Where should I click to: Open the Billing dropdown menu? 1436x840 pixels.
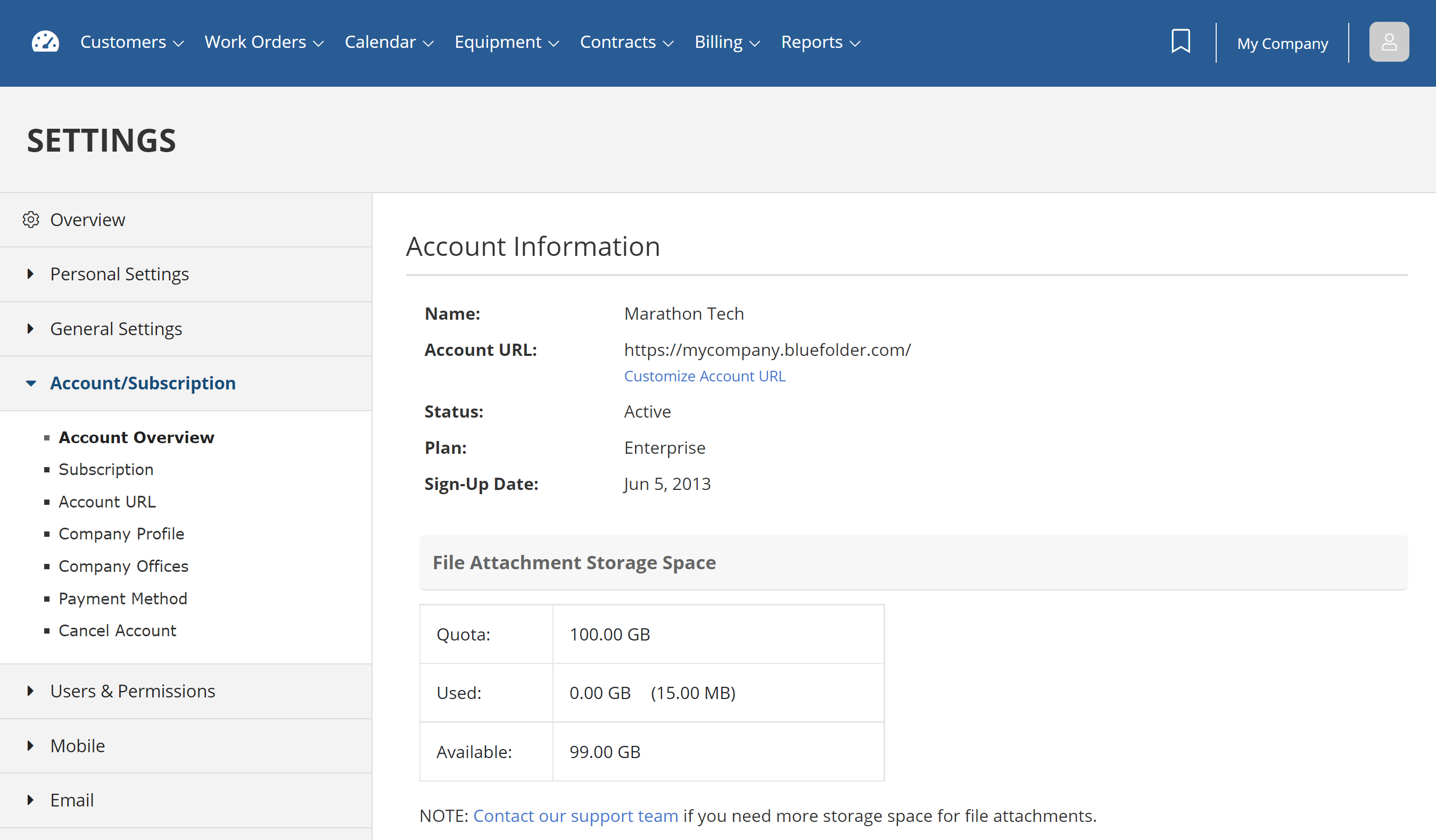(727, 42)
